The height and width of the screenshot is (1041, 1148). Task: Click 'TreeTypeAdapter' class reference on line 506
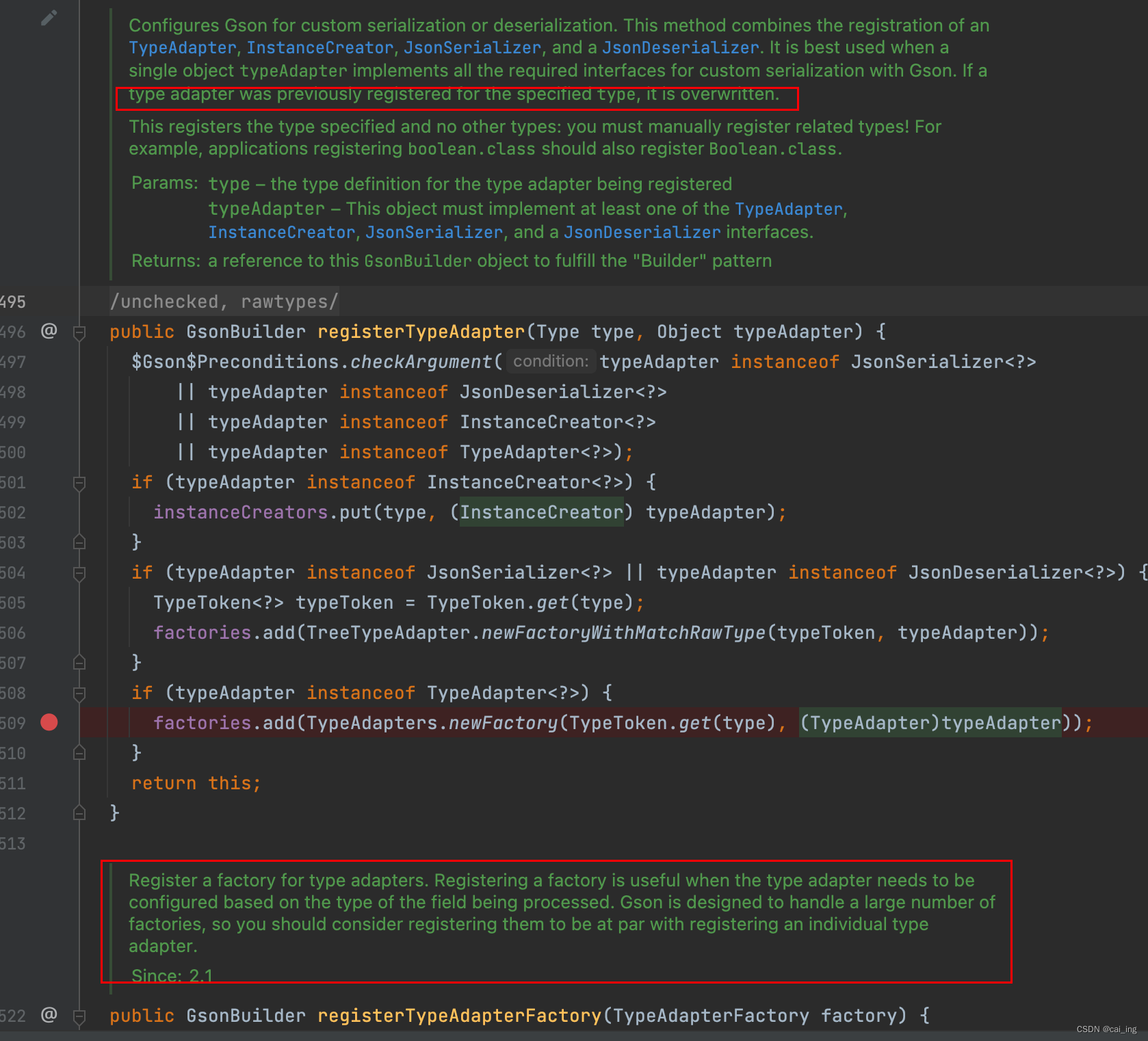(x=389, y=633)
